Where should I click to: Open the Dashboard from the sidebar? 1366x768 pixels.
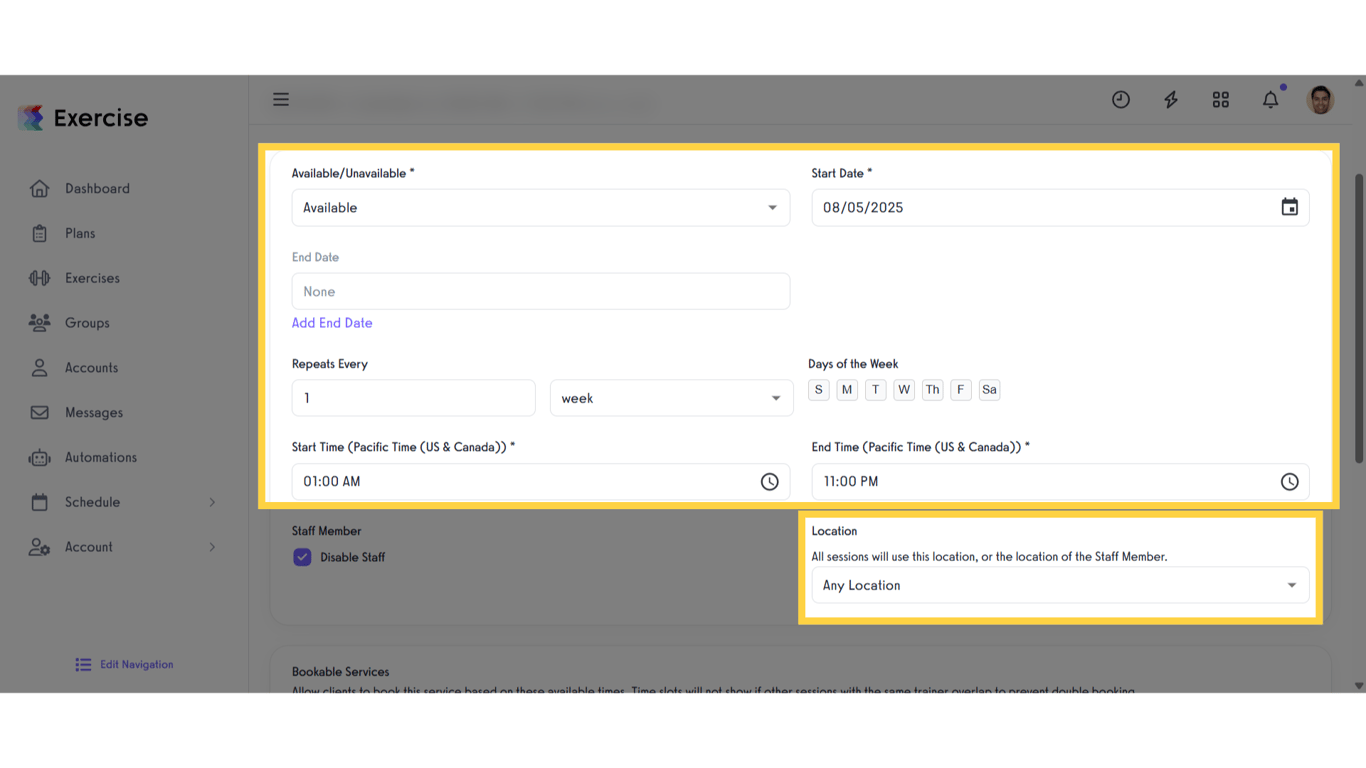97,188
